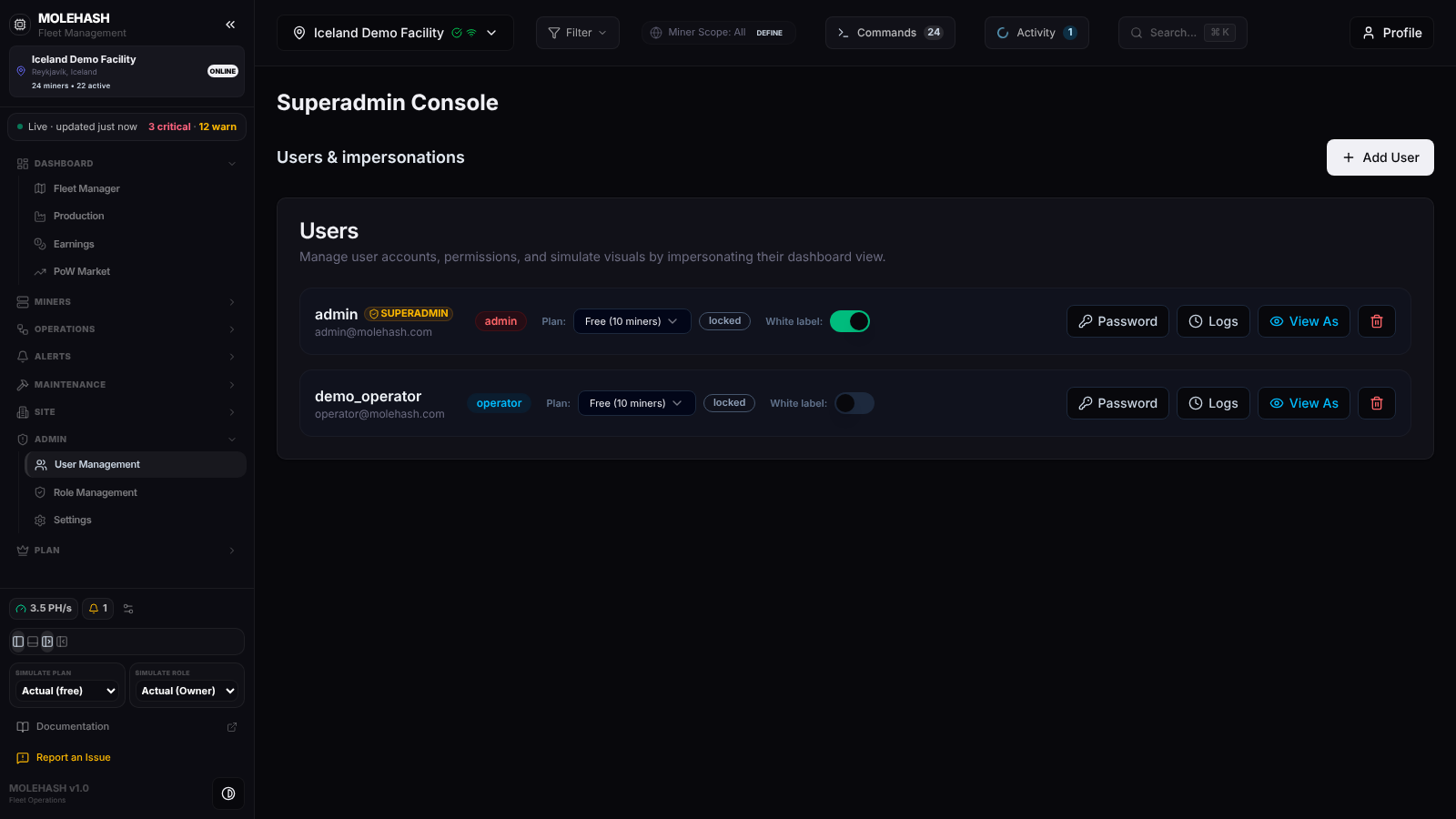The width and height of the screenshot is (1456, 819).
Task: Click the Search input field
Action: coord(1182,33)
